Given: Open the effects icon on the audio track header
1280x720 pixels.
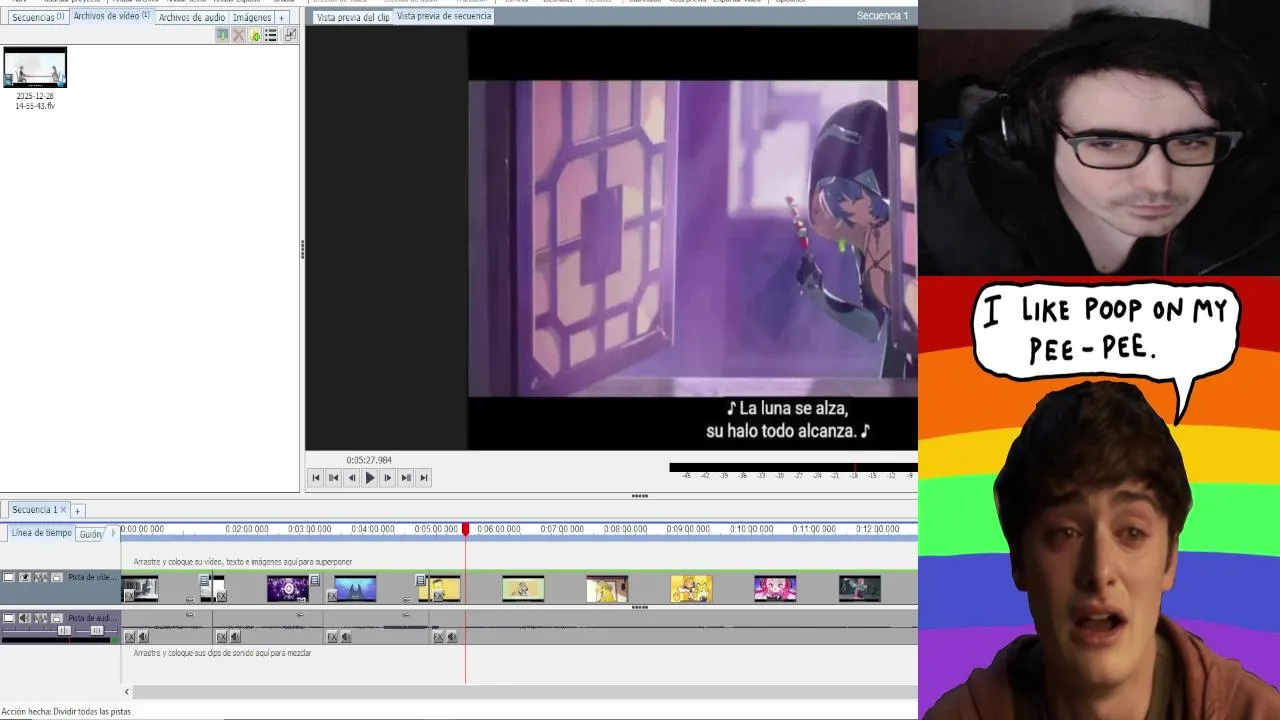Looking at the screenshot, I should [x=41, y=618].
